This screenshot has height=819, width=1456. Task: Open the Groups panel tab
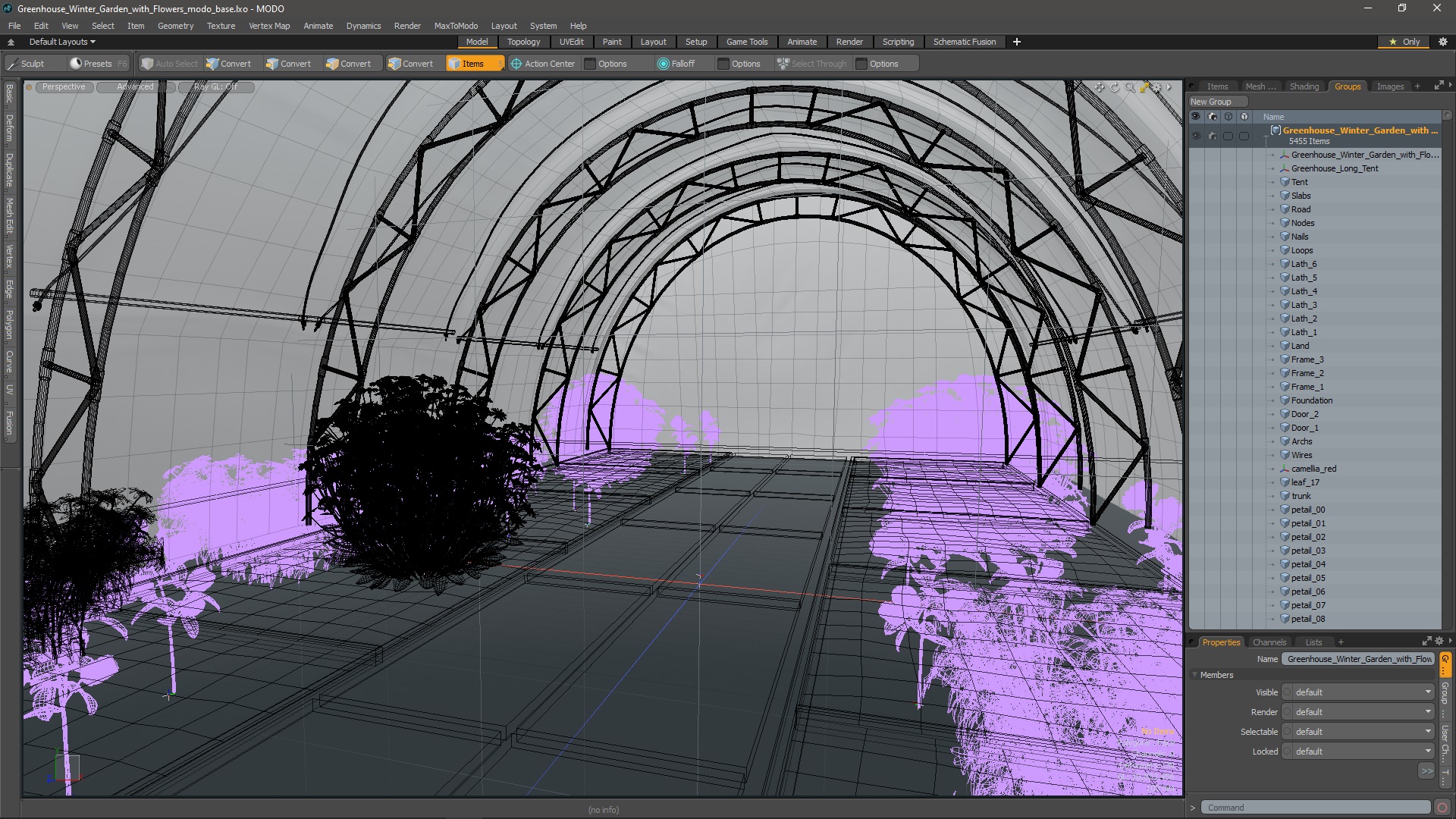coord(1347,86)
